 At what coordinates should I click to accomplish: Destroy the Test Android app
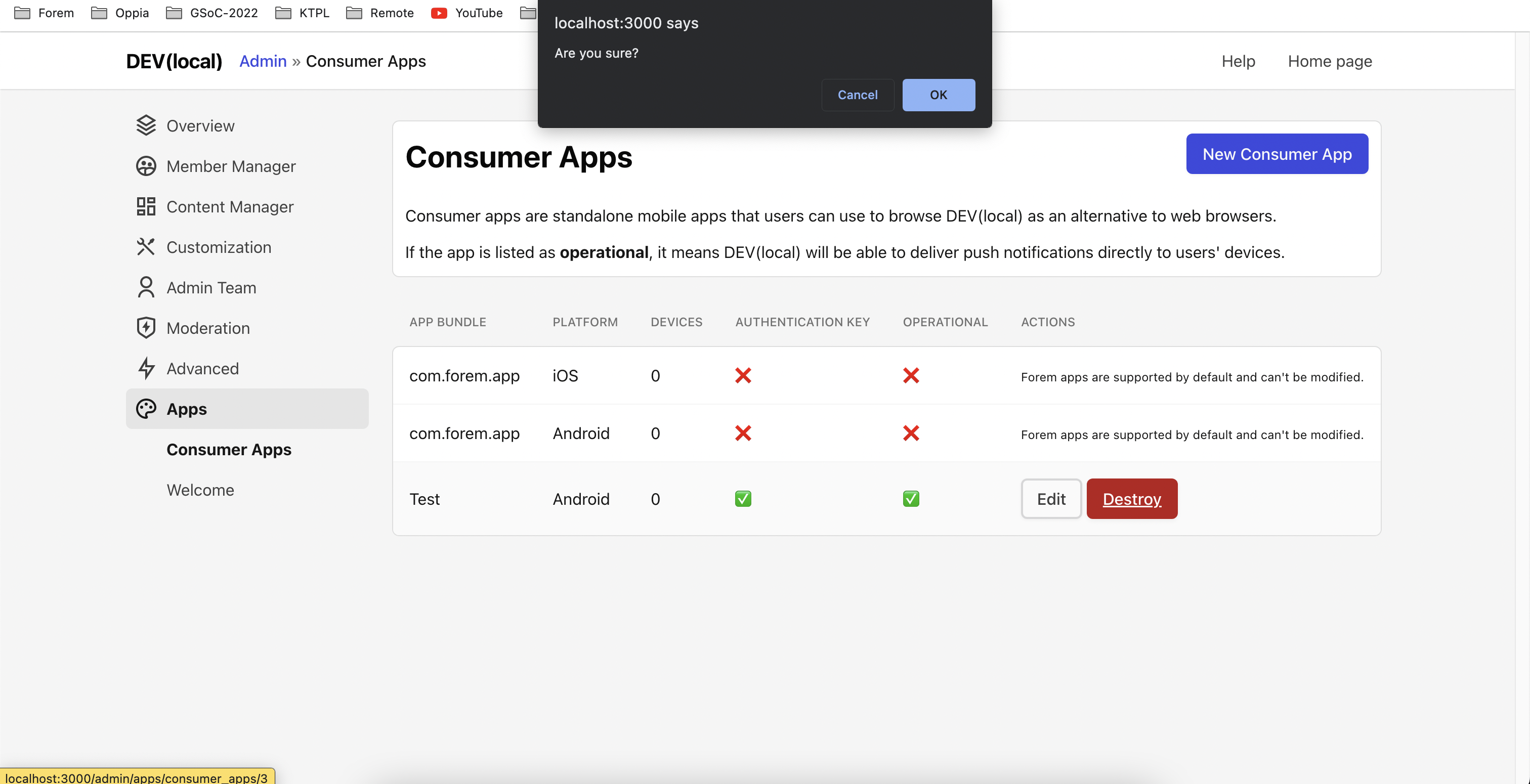pos(1131,499)
